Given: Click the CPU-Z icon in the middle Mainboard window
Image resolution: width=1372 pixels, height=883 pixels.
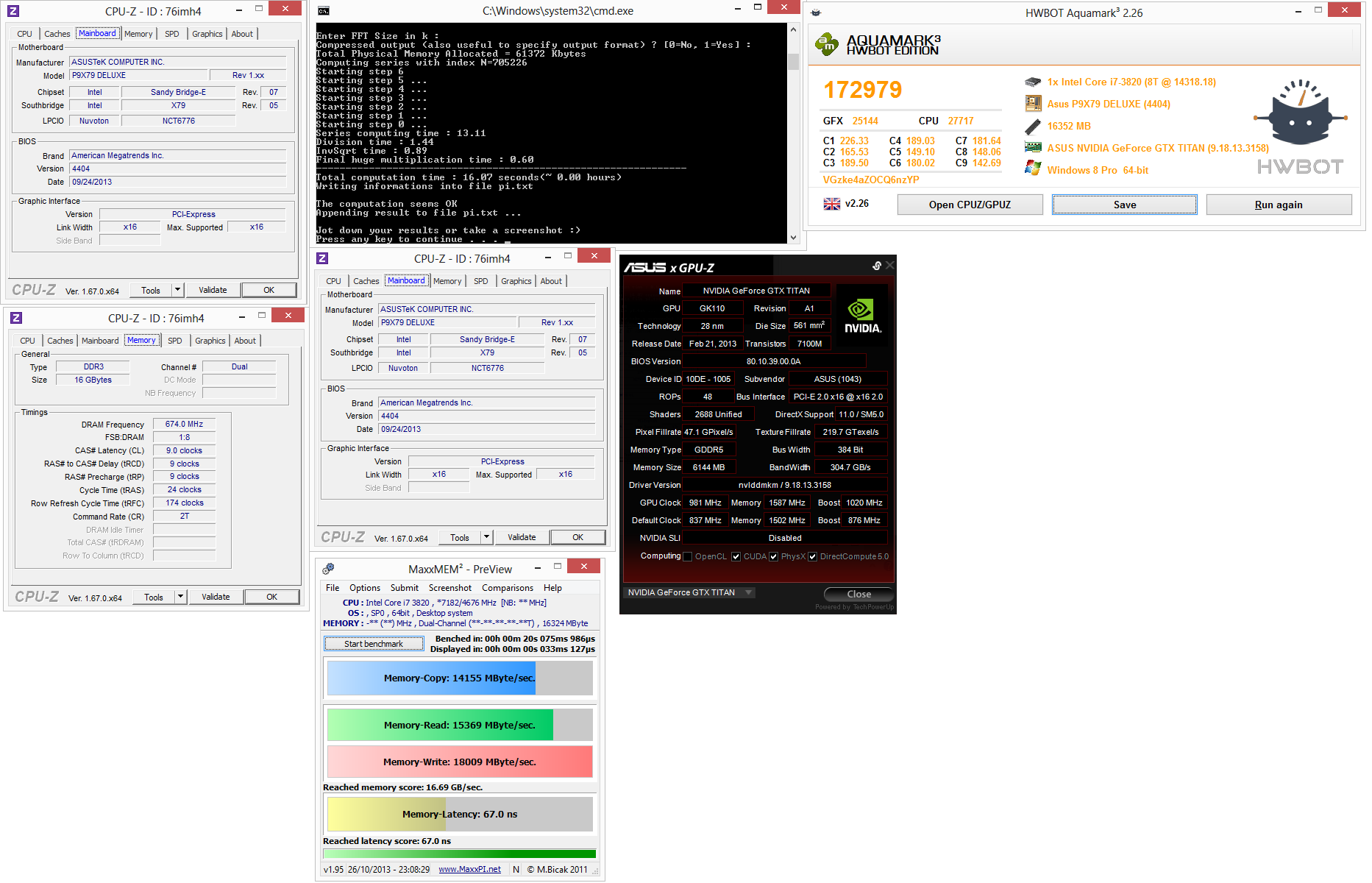Looking at the screenshot, I should point(322,258).
